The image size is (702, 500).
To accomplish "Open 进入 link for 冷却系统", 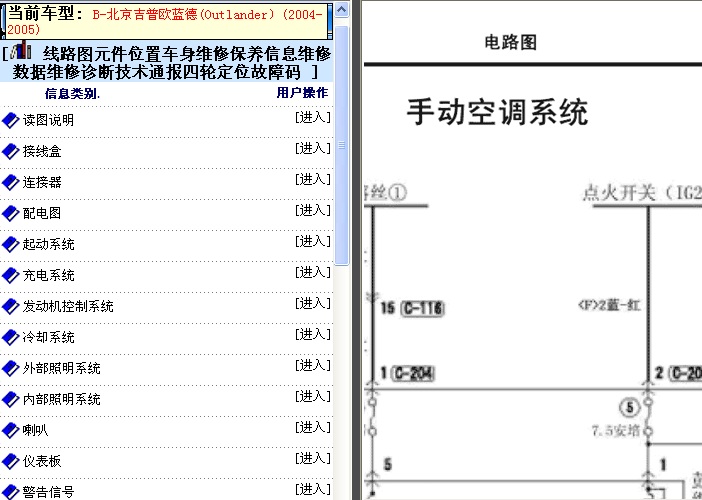I will point(312,334).
